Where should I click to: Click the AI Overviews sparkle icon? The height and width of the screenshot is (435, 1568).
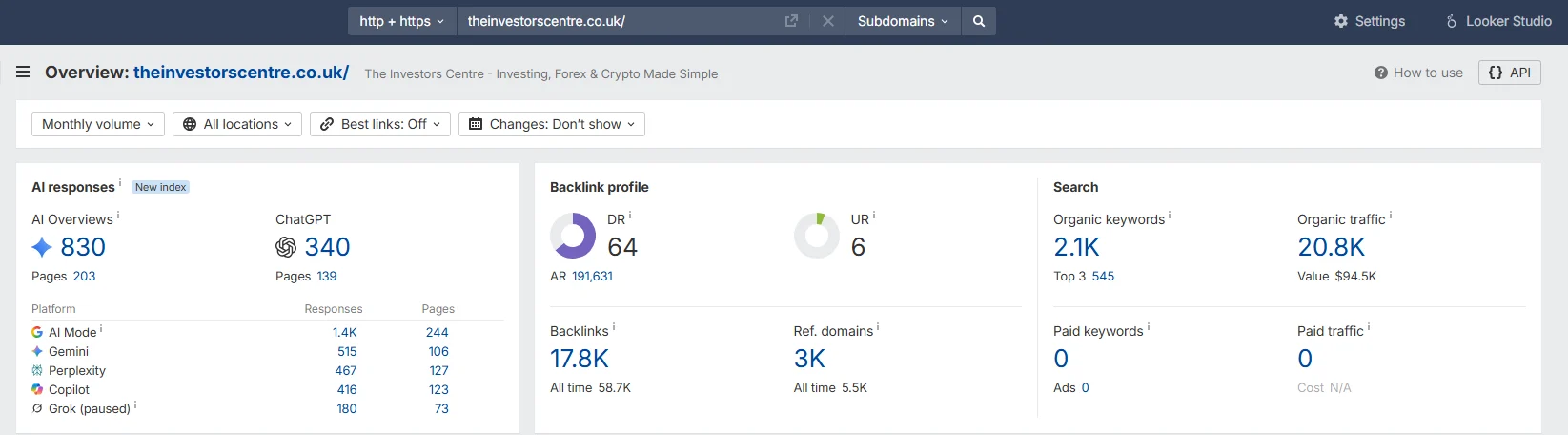coord(42,247)
